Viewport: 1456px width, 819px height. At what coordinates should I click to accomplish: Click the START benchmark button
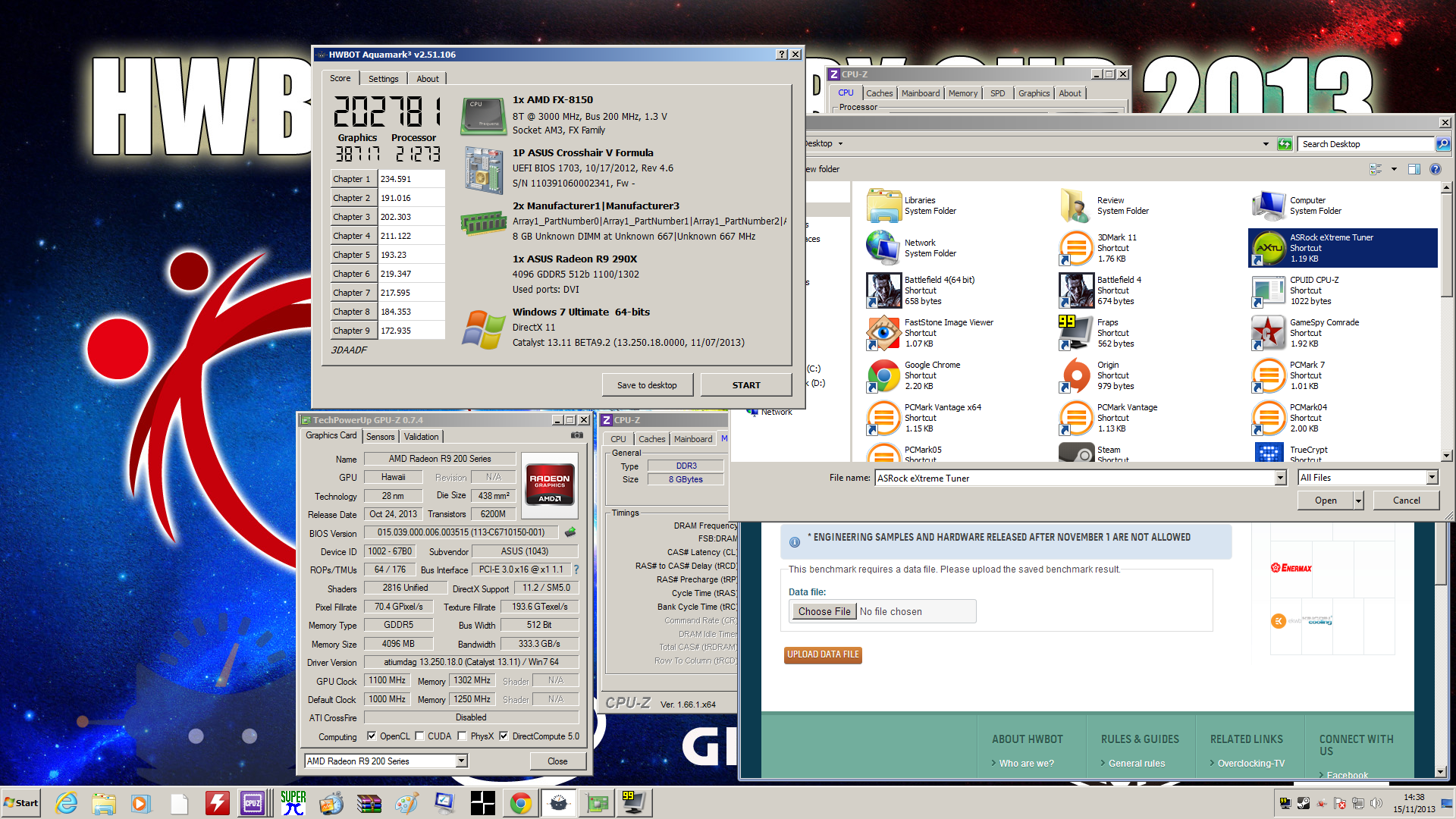[x=746, y=385]
